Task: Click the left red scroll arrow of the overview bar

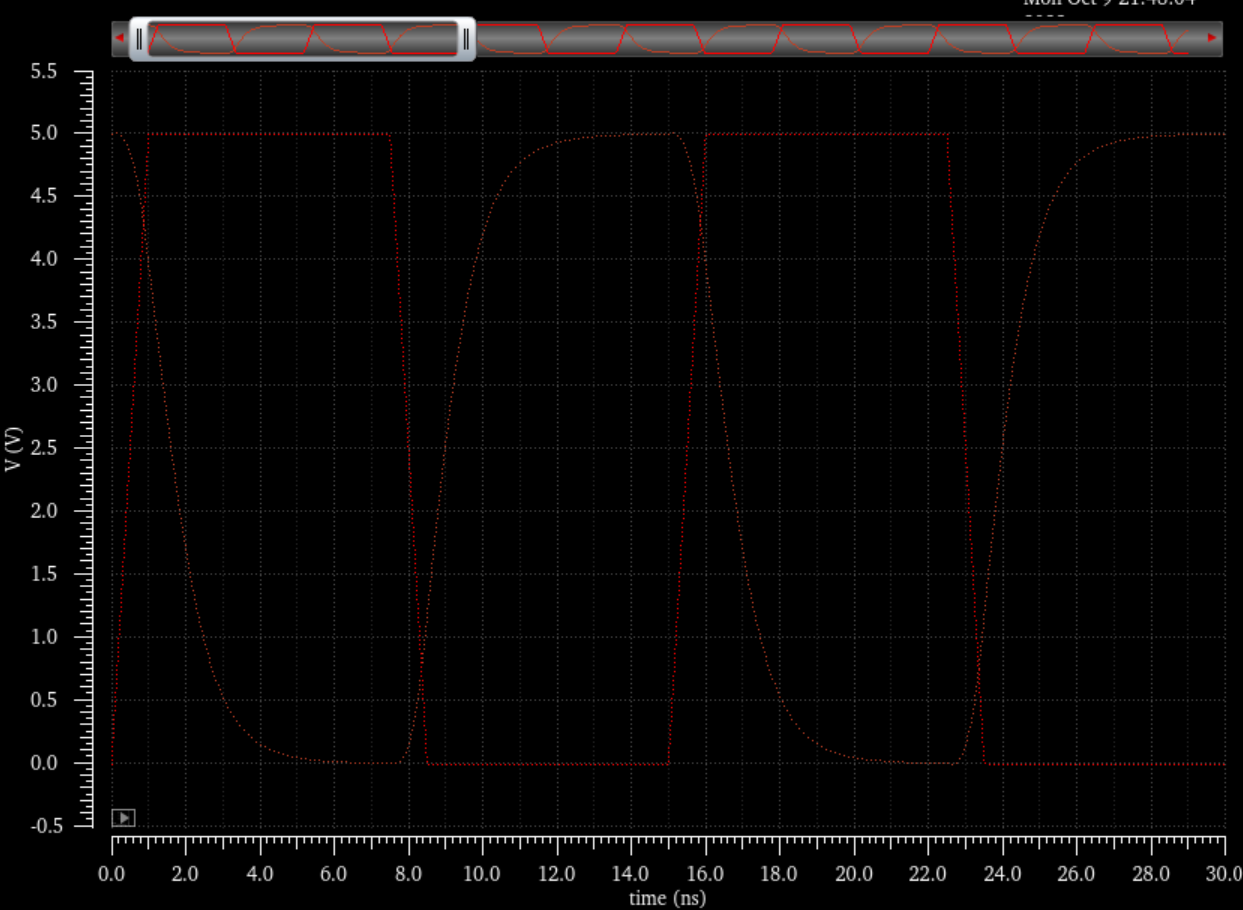Action: pyautogui.click(x=120, y=38)
